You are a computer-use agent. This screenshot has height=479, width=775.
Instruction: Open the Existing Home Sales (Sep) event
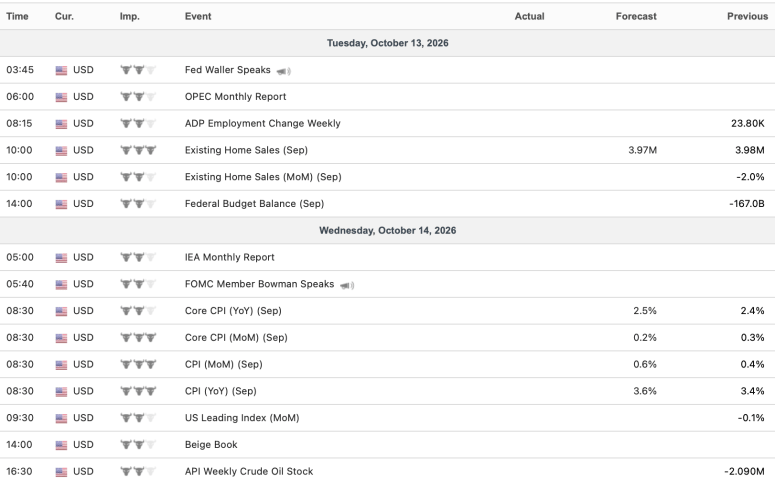tap(246, 150)
